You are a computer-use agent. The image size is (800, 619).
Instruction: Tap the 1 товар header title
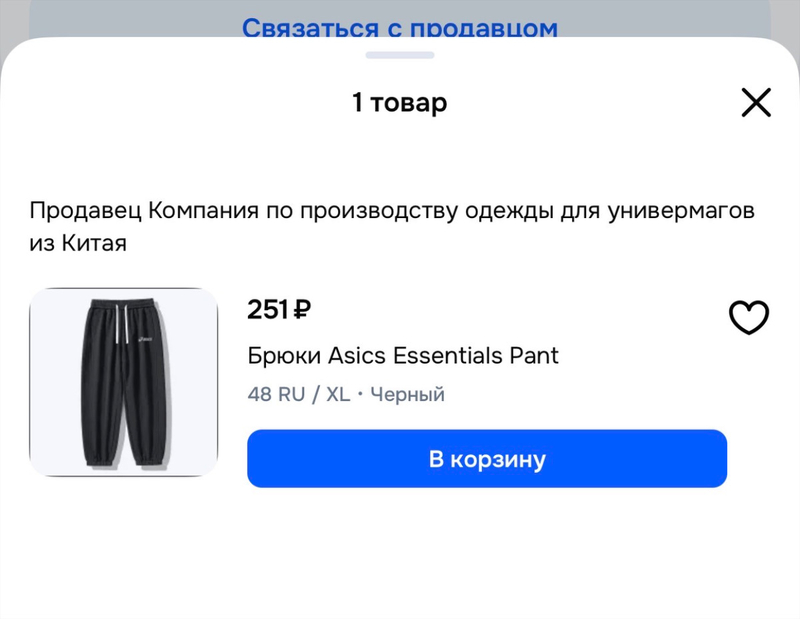coord(399,103)
